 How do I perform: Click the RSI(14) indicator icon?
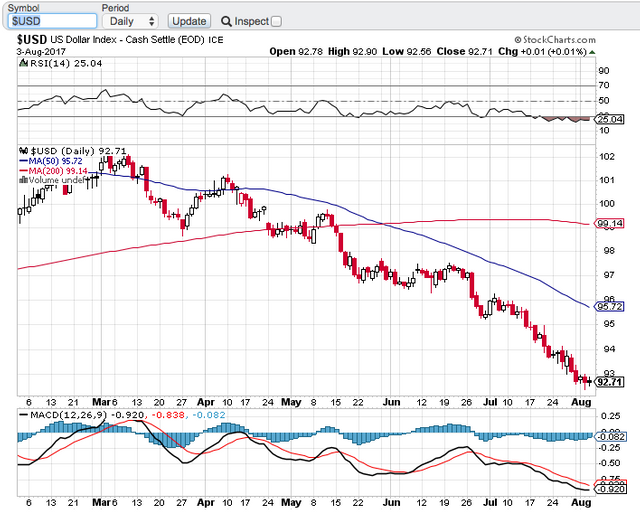click(23, 63)
